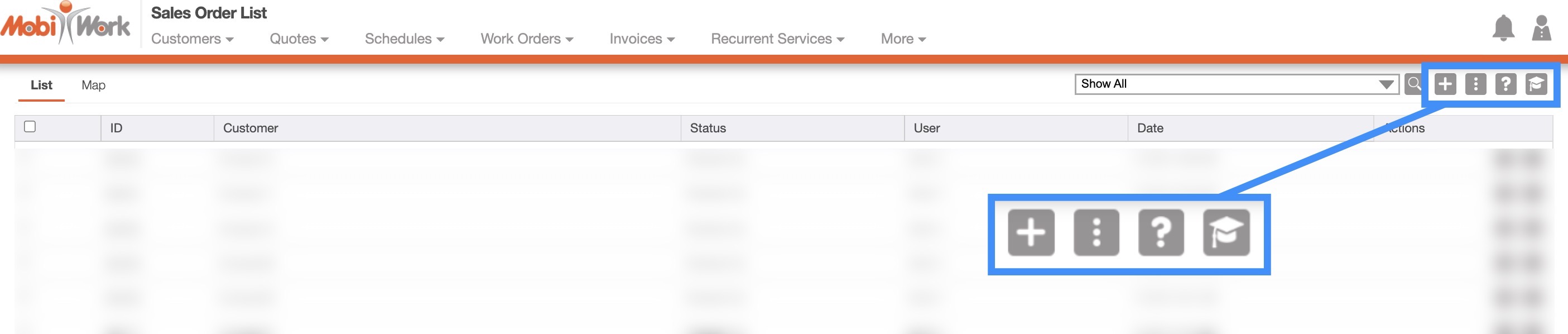This screenshot has width=1568, height=334.
Task: Open the user profile icon
Action: coord(1541,28)
